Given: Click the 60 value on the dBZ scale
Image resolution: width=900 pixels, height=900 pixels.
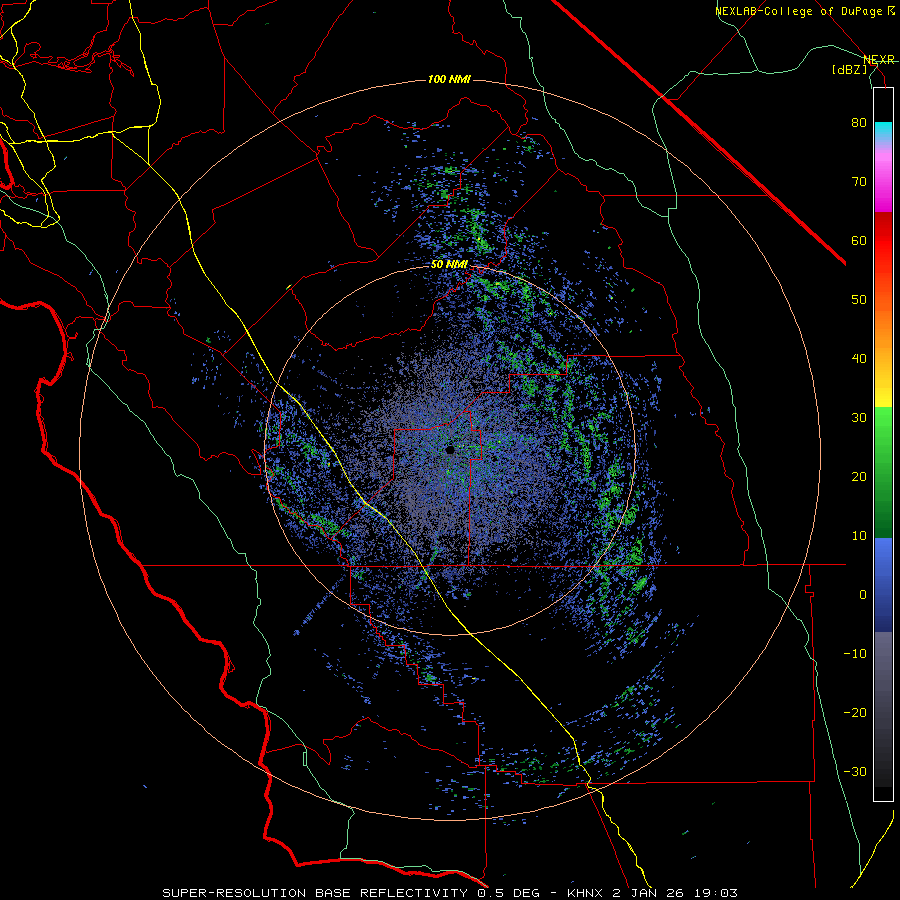Looking at the screenshot, I should click(859, 240).
